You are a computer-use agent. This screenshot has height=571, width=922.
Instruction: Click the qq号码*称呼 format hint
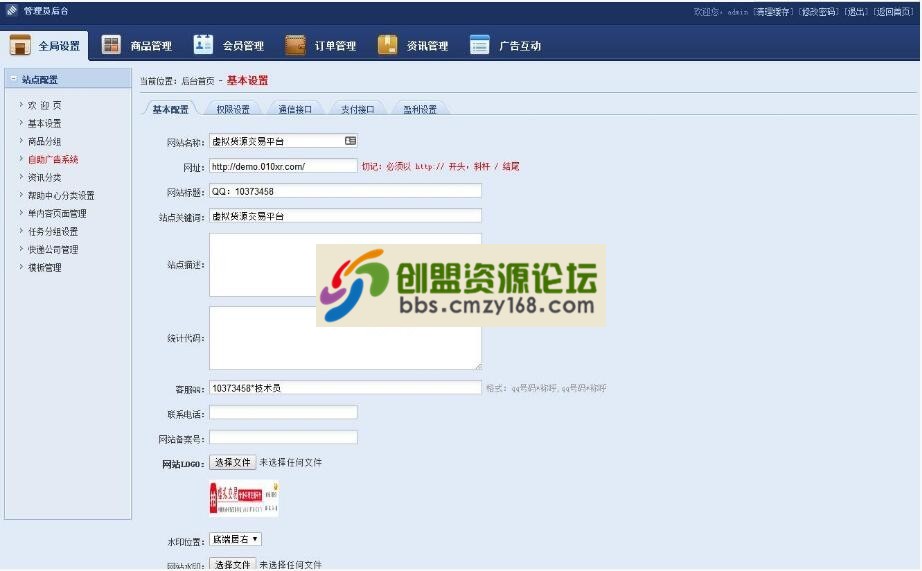coord(546,388)
